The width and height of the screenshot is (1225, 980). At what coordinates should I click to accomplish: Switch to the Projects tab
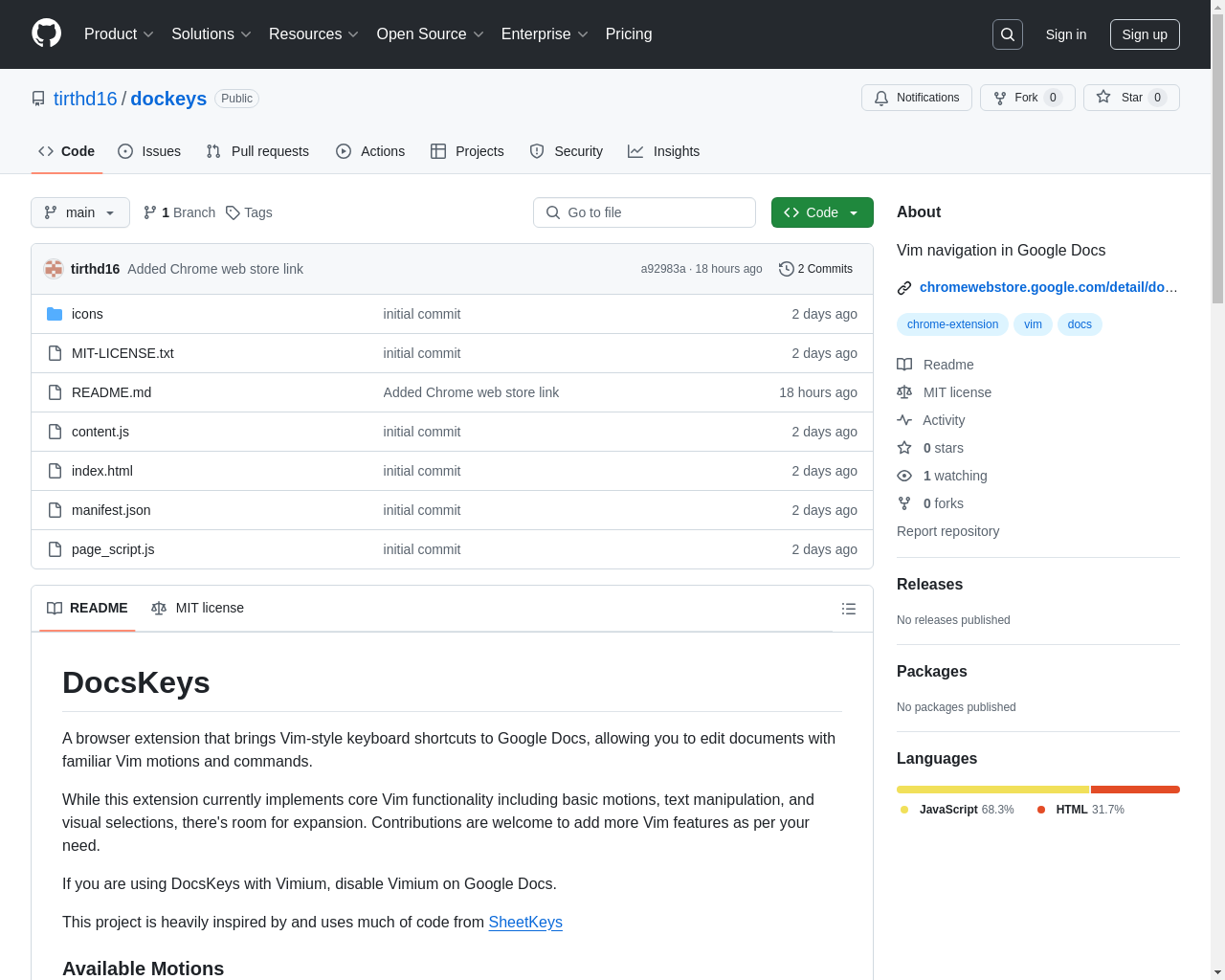pyautogui.click(x=467, y=151)
